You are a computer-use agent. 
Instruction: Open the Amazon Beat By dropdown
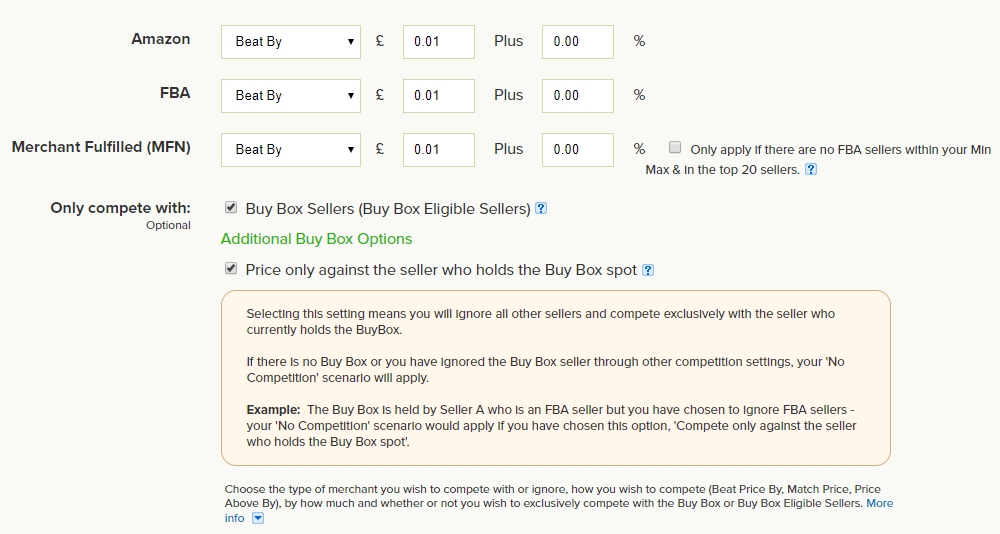point(290,42)
